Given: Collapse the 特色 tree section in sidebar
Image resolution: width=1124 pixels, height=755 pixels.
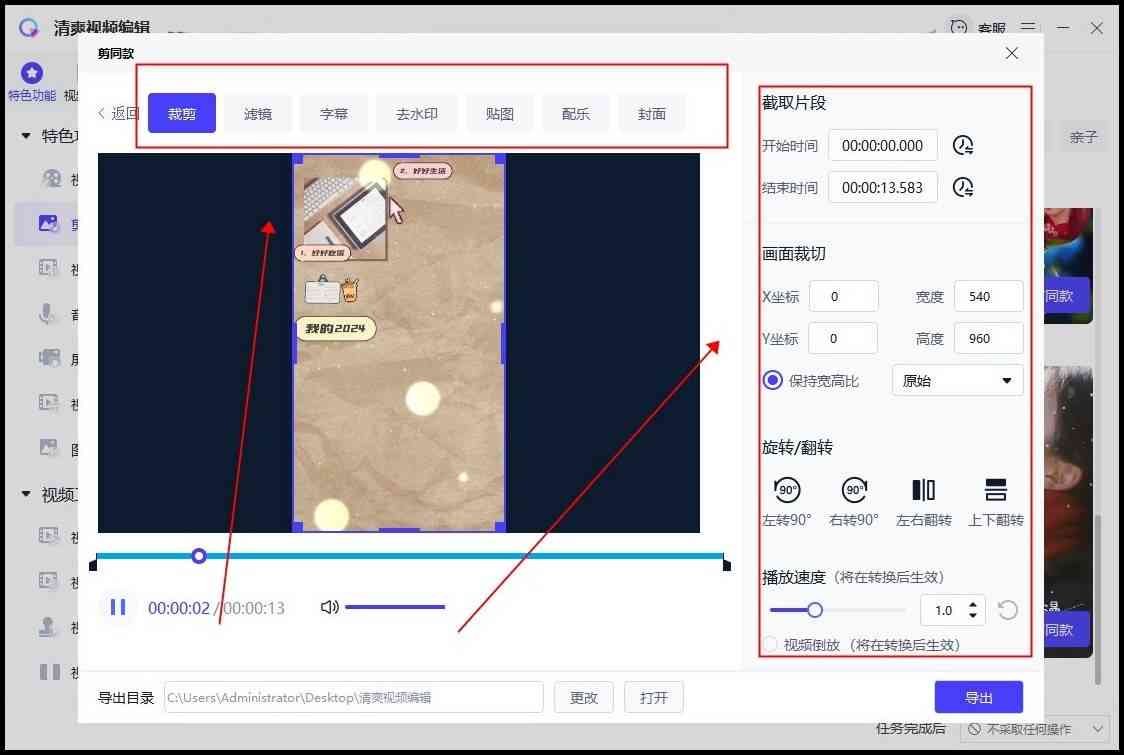Looking at the screenshot, I should point(27,136).
